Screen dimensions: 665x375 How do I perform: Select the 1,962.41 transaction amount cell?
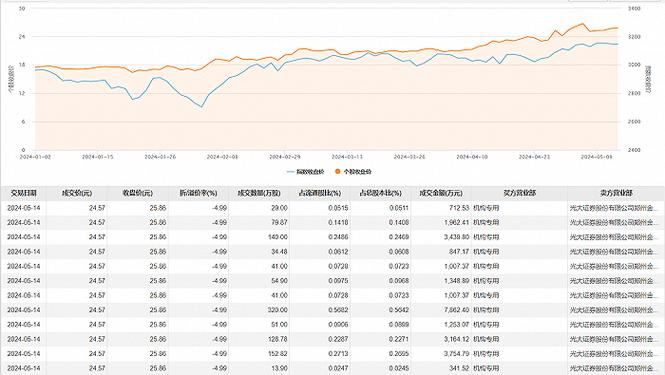[457, 223]
